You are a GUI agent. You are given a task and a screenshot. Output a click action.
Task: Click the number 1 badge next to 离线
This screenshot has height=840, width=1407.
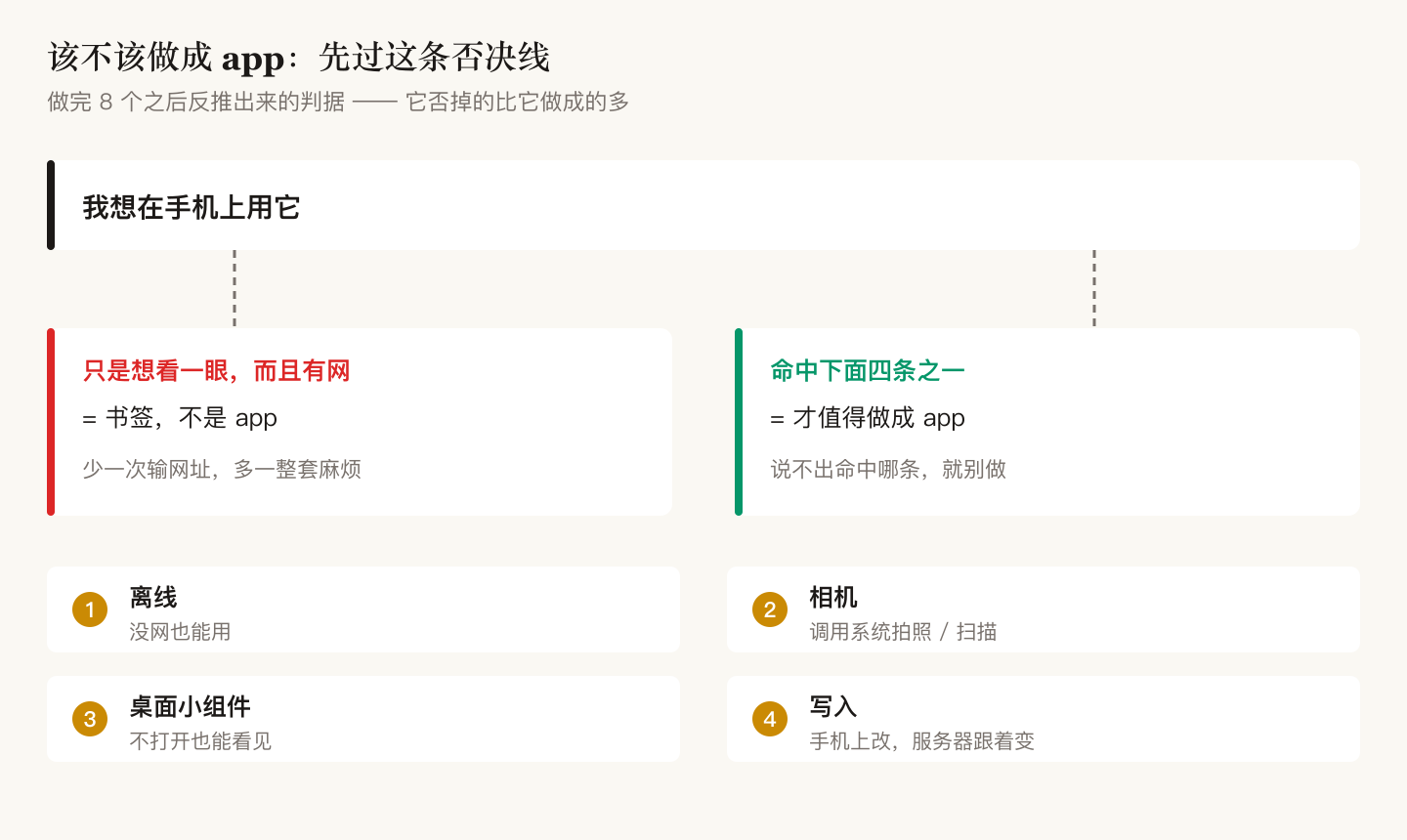[x=90, y=609]
